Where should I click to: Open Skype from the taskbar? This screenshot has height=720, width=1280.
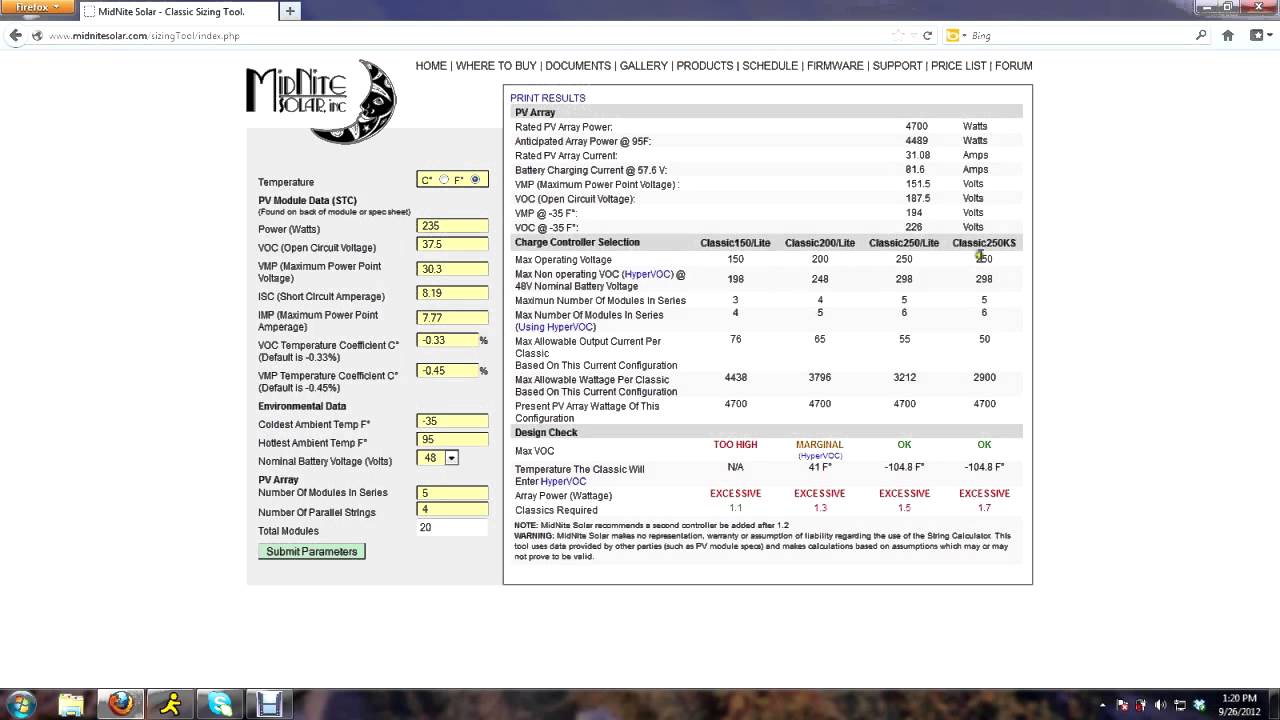[x=220, y=704]
